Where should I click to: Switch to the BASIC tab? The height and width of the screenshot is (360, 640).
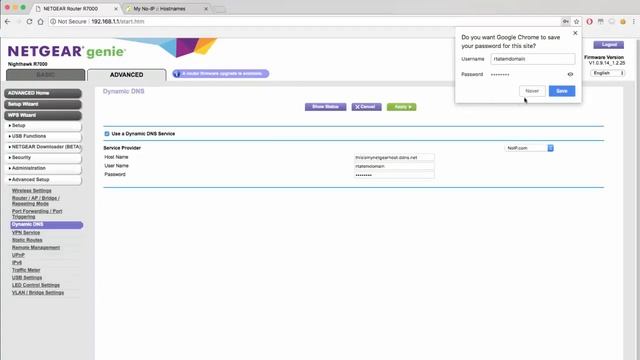point(45,75)
